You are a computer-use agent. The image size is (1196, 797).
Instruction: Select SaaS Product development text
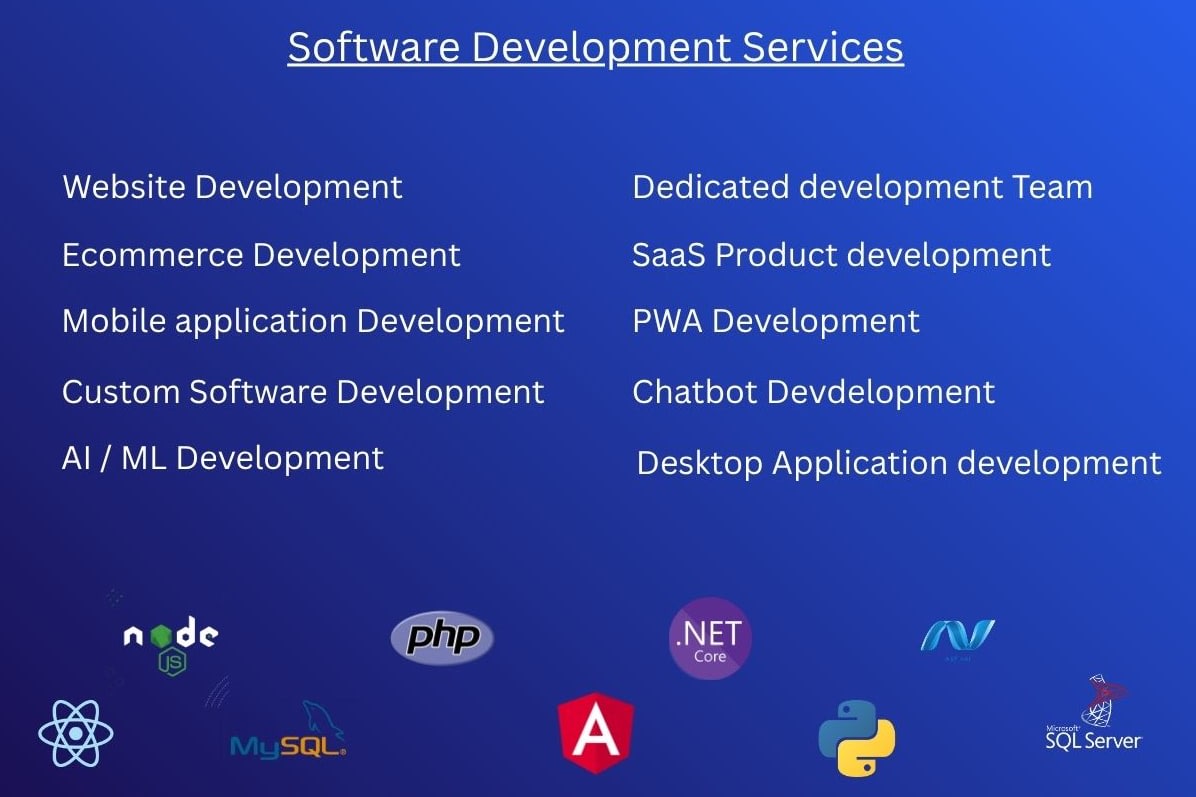[x=841, y=255]
